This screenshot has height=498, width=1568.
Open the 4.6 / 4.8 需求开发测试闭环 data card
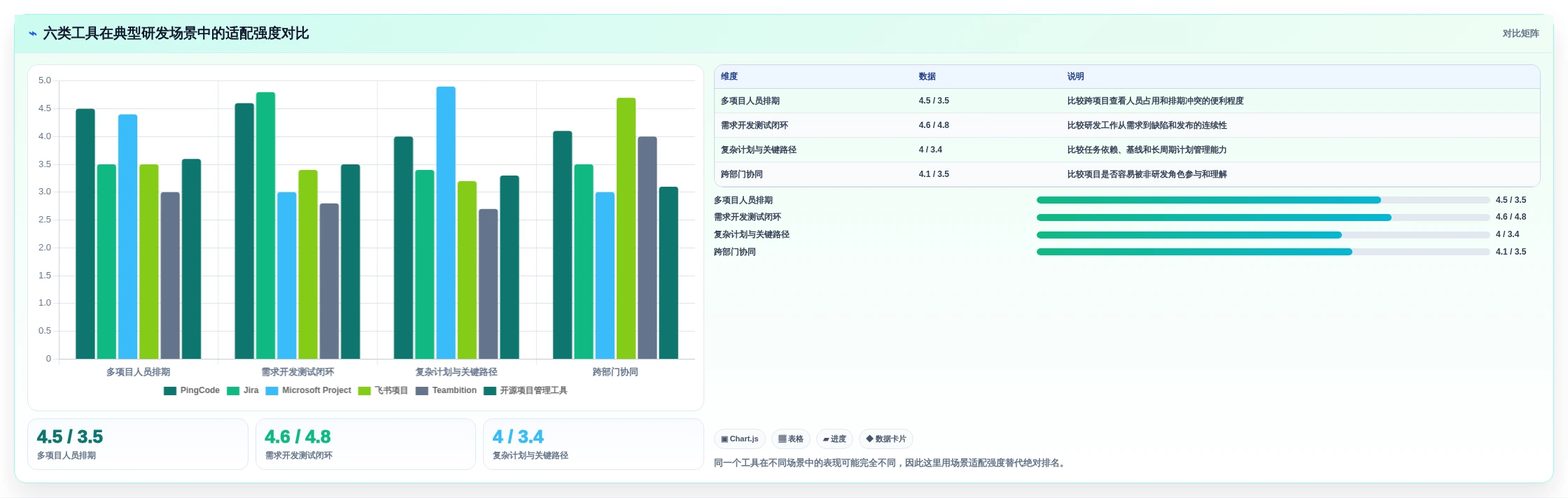pos(365,444)
